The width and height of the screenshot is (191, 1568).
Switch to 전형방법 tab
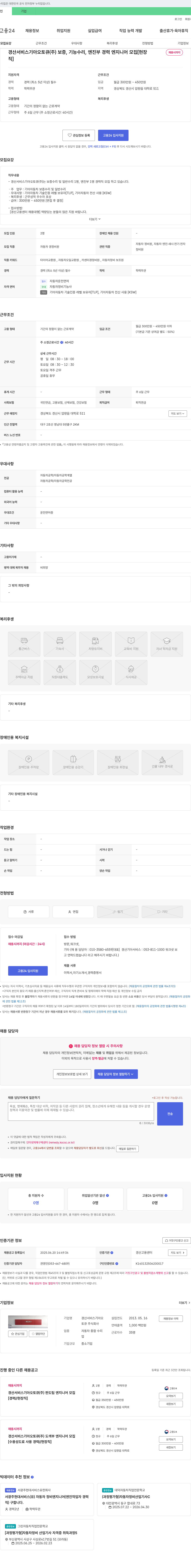click(x=148, y=43)
